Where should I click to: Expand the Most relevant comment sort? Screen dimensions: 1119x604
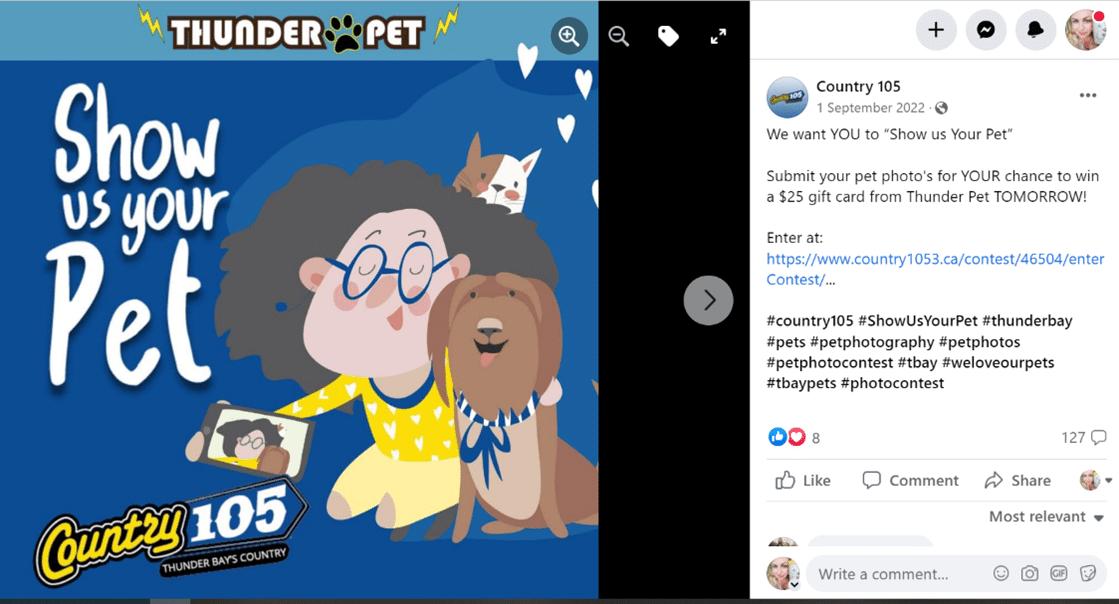(x=1045, y=517)
